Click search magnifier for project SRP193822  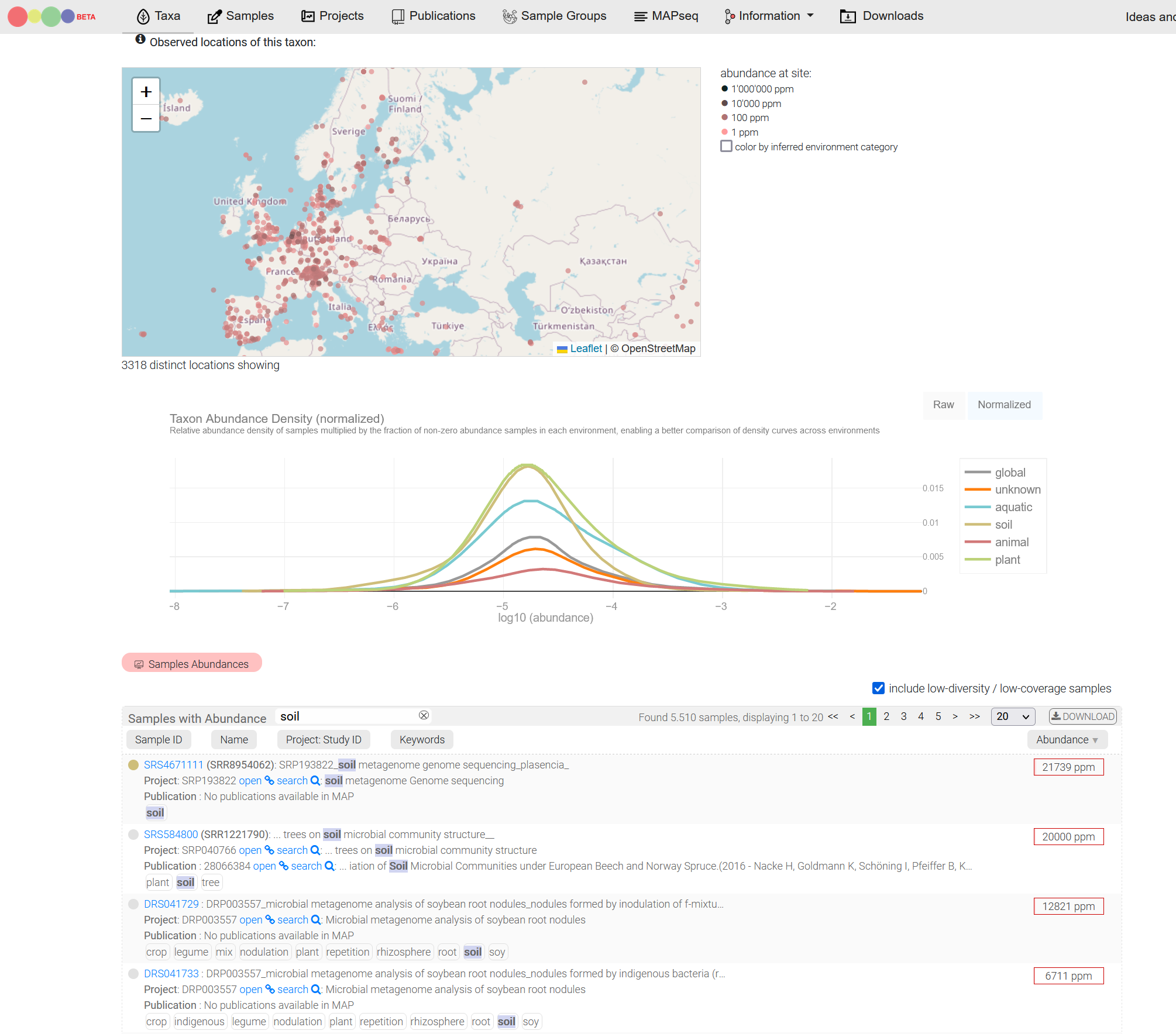(x=315, y=781)
